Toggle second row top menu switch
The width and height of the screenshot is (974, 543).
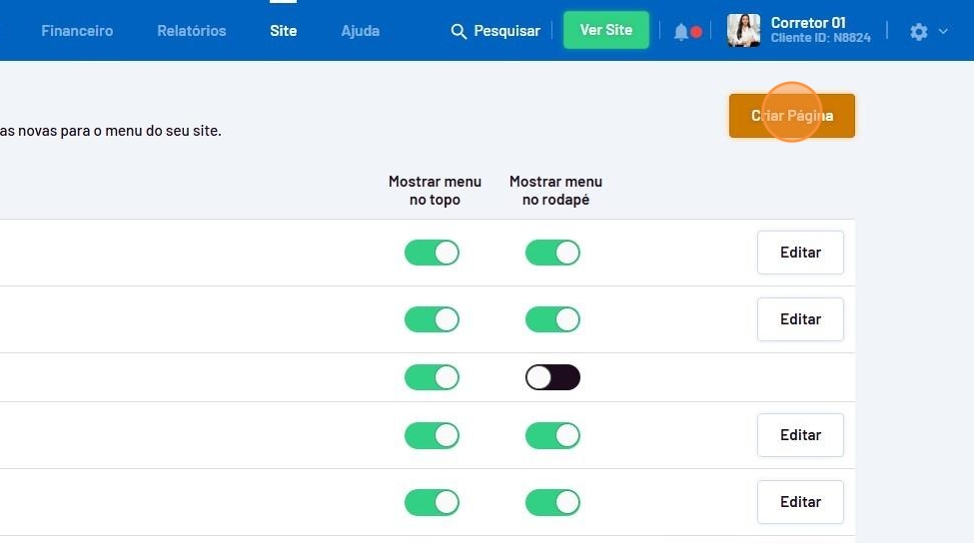(432, 320)
